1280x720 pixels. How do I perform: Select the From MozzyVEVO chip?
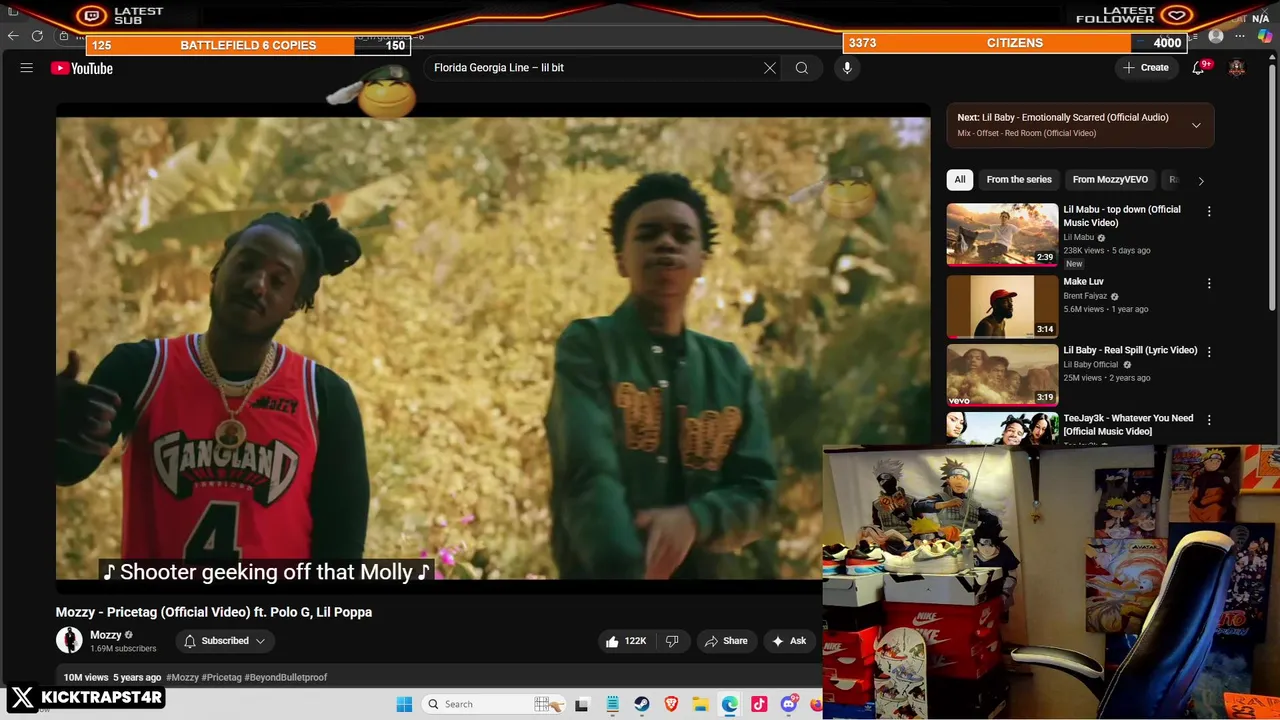[1110, 180]
